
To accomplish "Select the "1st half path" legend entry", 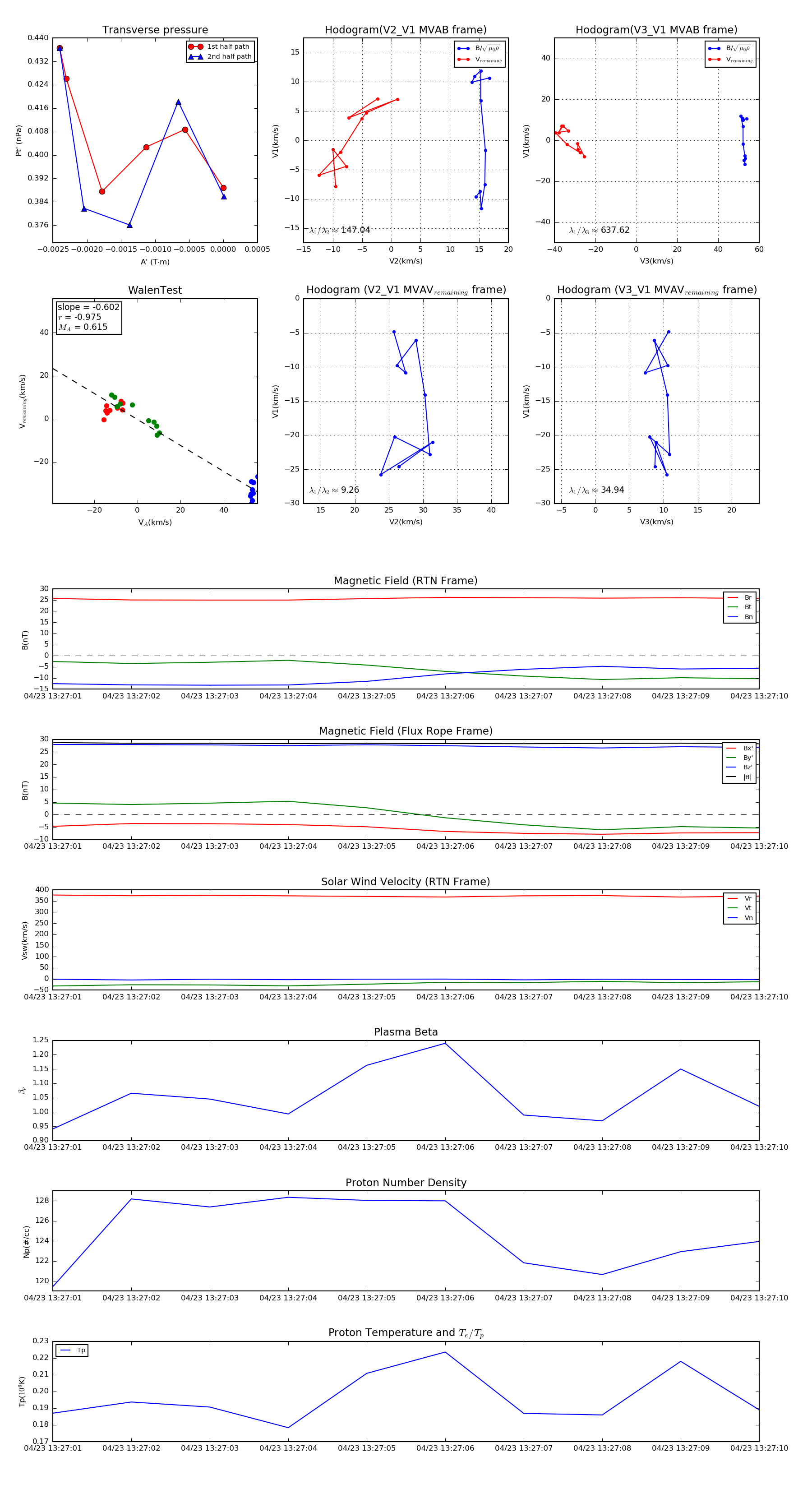I will tap(220, 47).
